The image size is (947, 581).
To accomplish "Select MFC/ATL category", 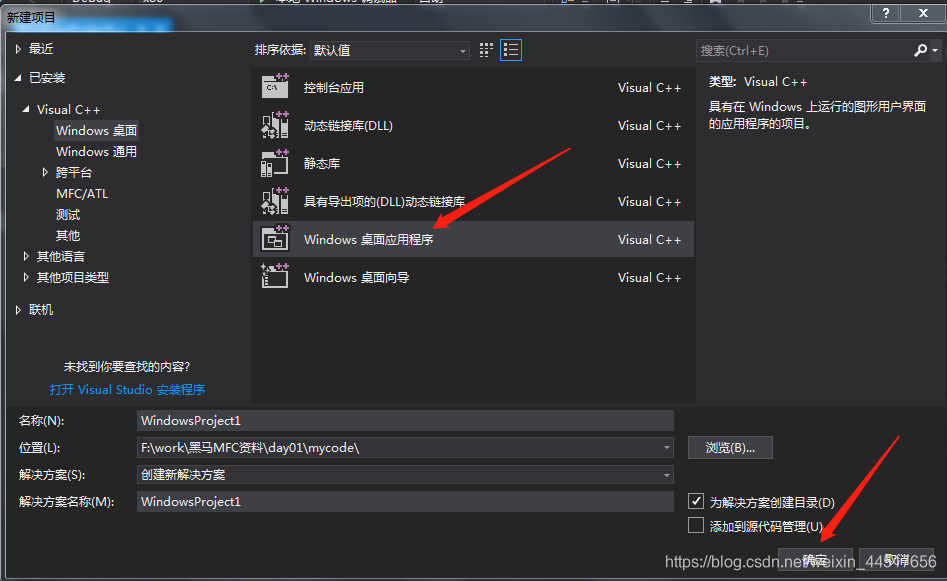I will tap(82, 194).
